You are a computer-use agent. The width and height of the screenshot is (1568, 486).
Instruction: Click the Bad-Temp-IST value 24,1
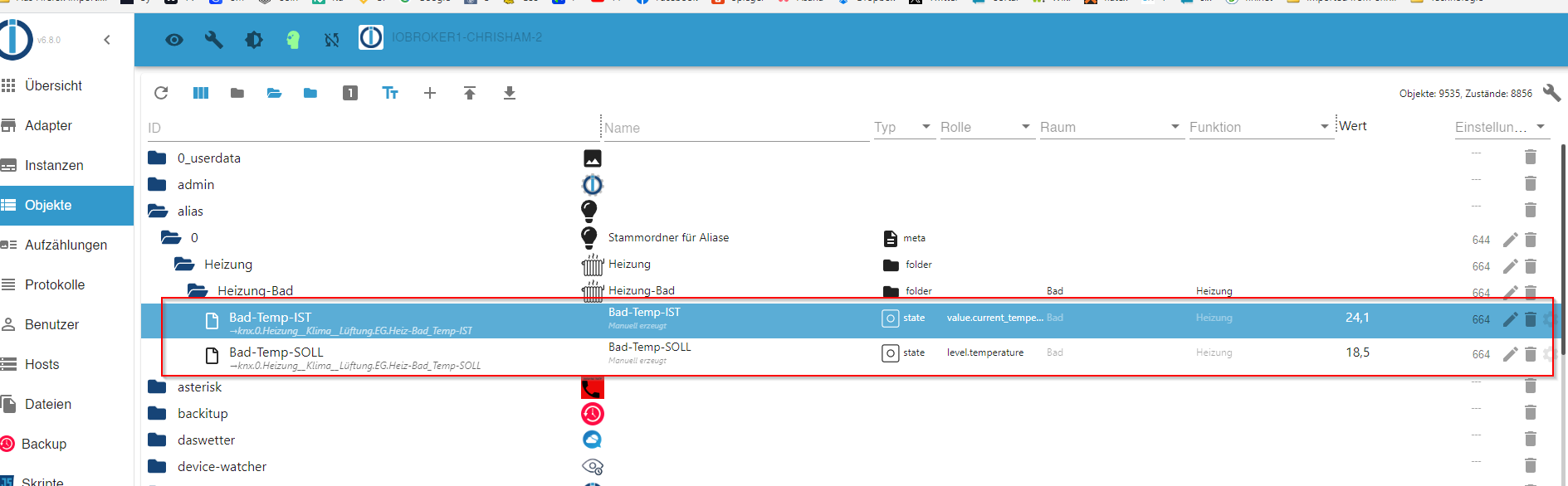point(1357,318)
